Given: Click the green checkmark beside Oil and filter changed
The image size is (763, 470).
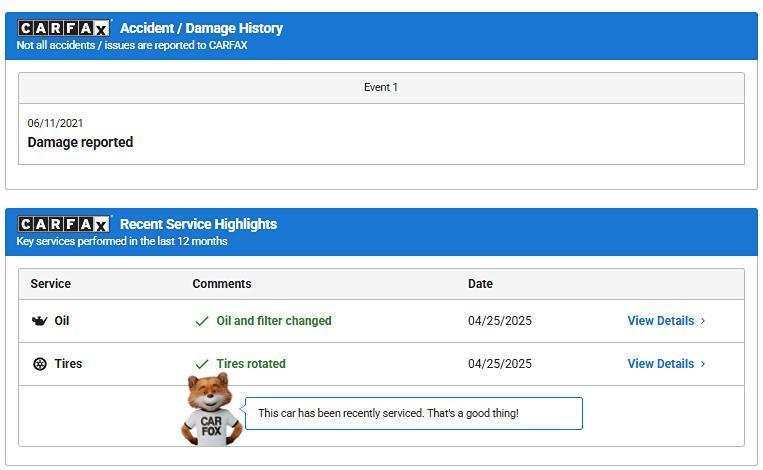Looking at the screenshot, I should point(201,321).
